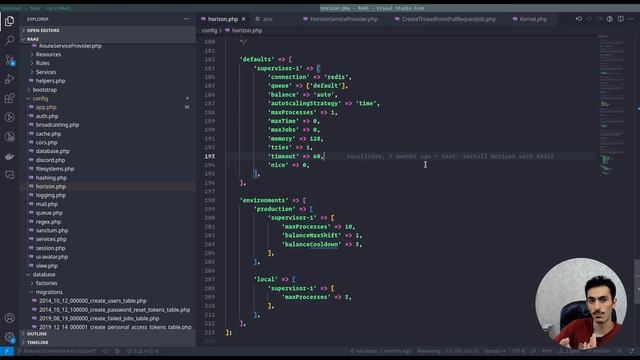Open the create_users_table migration file
The height and width of the screenshot is (360, 640).
(93, 301)
